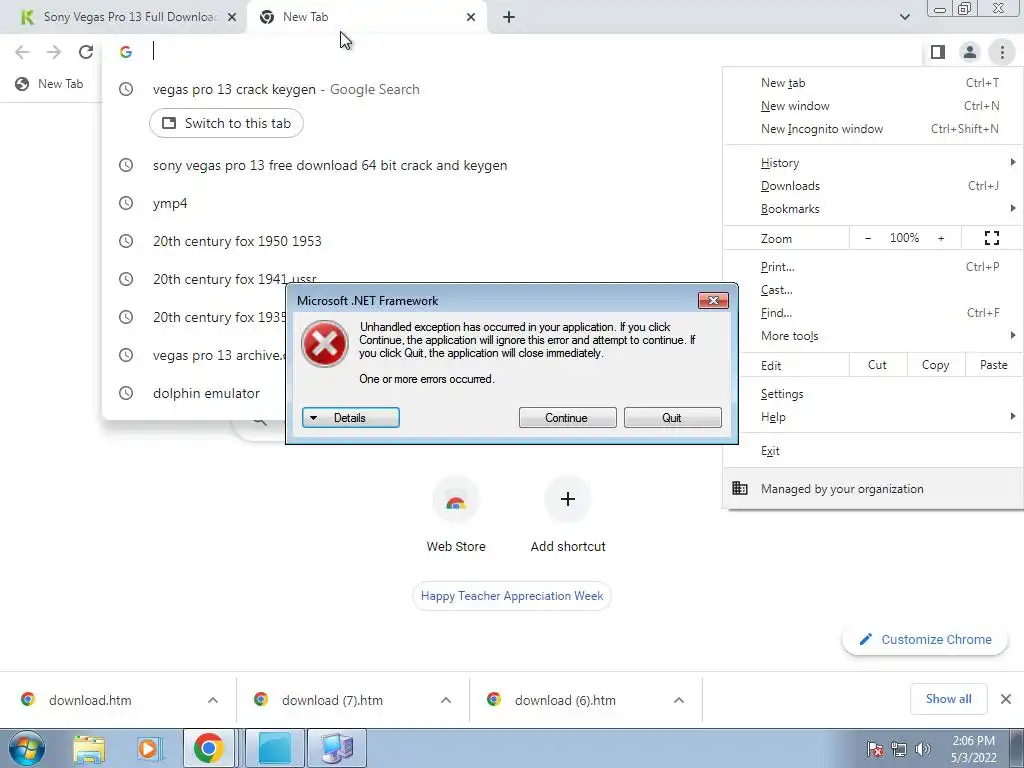This screenshot has width=1024, height=768.
Task: Select New window from Chrome menu
Action: coord(873,106)
